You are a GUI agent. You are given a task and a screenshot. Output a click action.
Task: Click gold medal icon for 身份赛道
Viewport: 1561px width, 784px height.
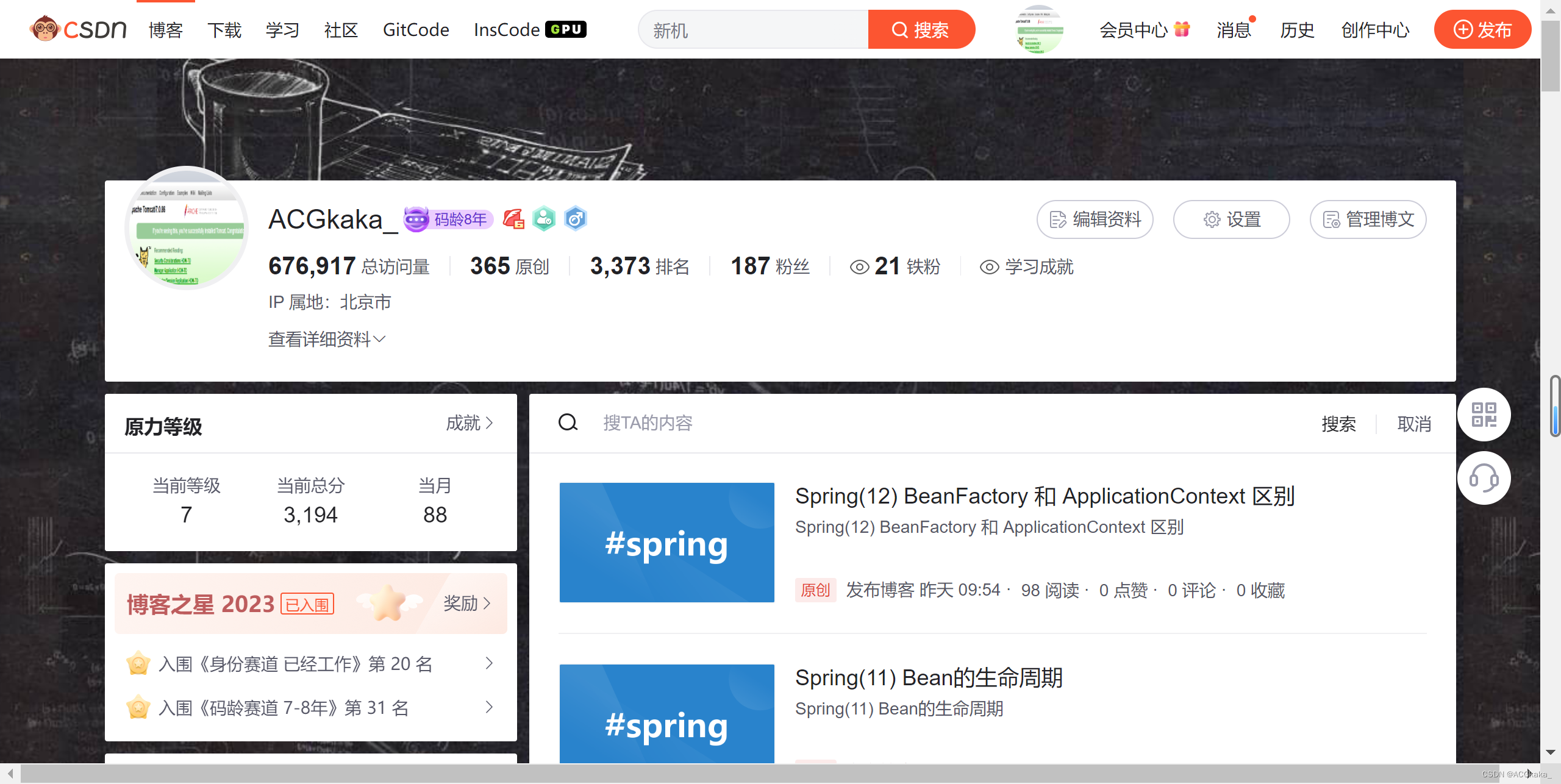(138, 663)
